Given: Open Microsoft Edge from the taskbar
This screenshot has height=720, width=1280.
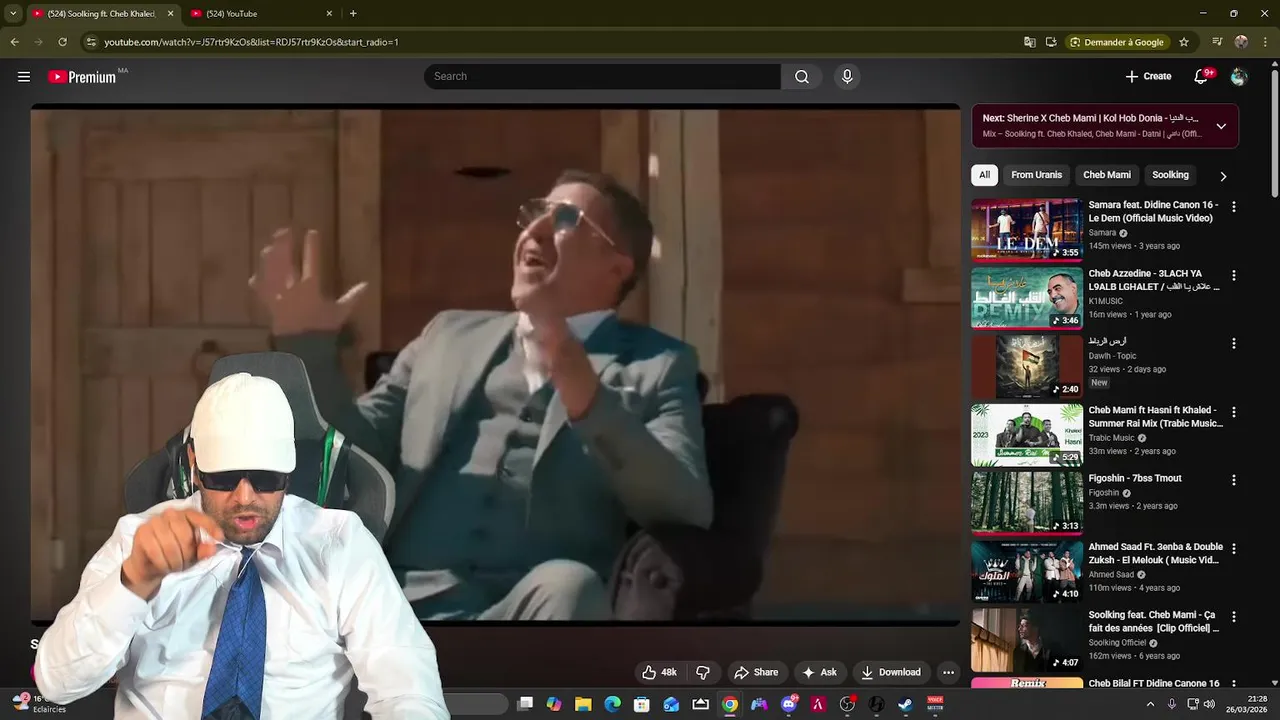Looking at the screenshot, I should click(x=612, y=704).
